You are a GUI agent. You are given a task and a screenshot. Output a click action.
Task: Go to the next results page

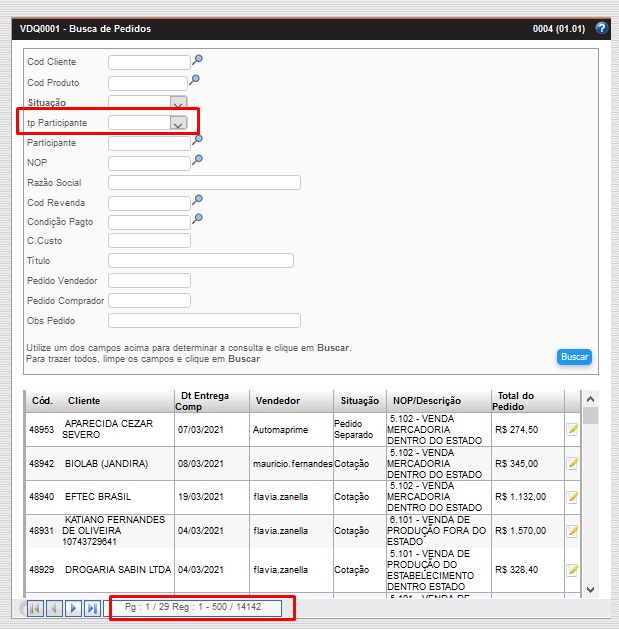pos(73,608)
